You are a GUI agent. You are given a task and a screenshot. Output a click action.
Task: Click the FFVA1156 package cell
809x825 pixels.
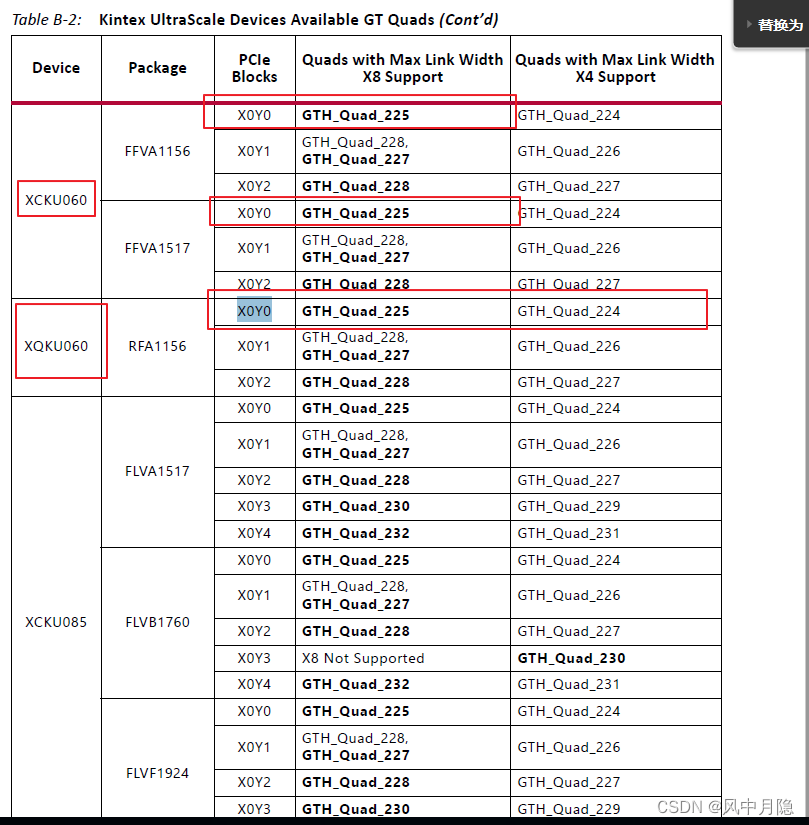click(x=157, y=151)
